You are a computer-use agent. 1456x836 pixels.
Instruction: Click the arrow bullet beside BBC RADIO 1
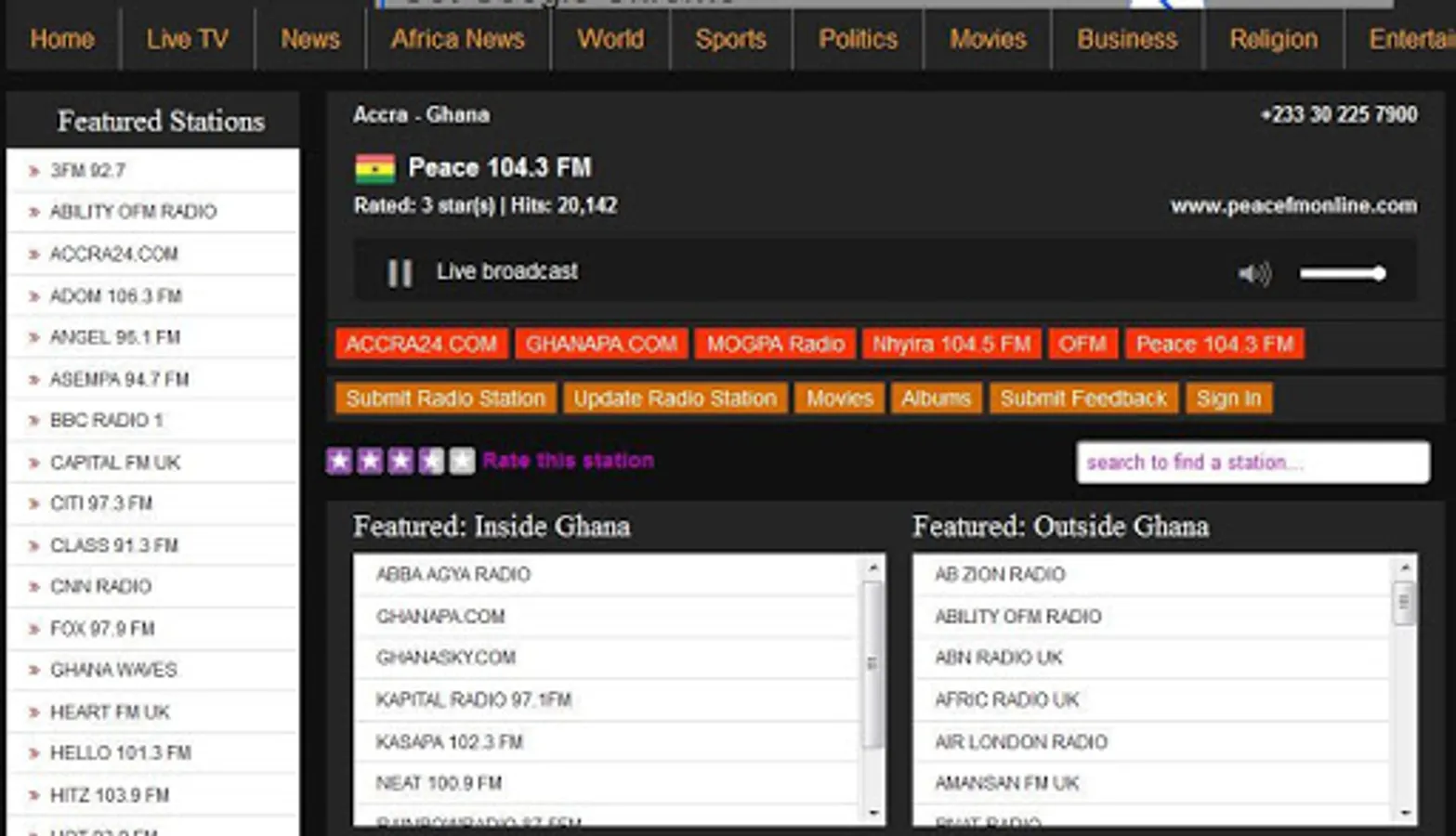tap(33, 421)
